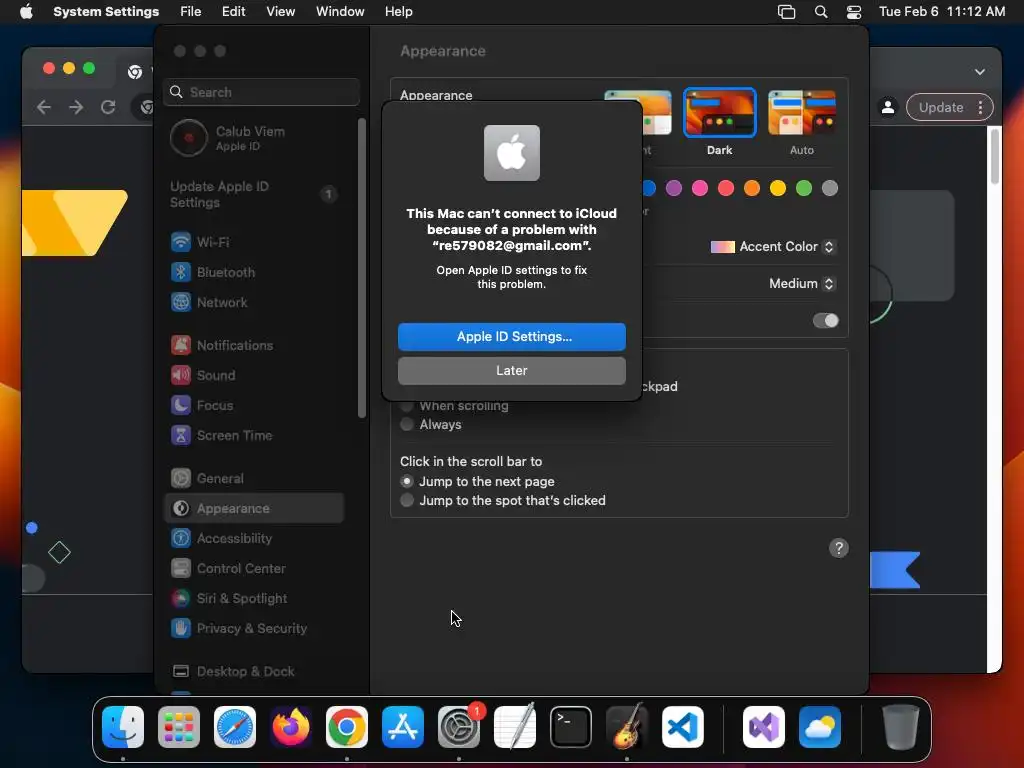
Task: Select Appearance in settings sidebar
Action: pyautogui.click(x=254, y=509)
